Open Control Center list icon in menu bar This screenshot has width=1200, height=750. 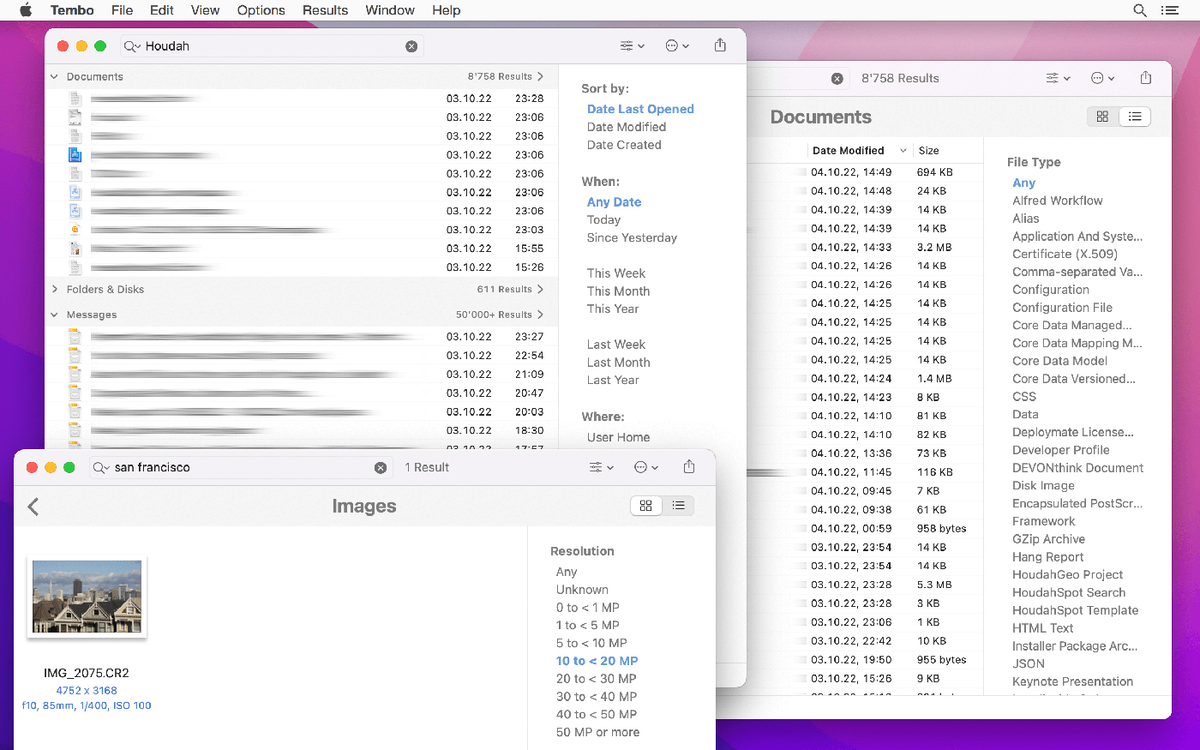coord(1169,10)
